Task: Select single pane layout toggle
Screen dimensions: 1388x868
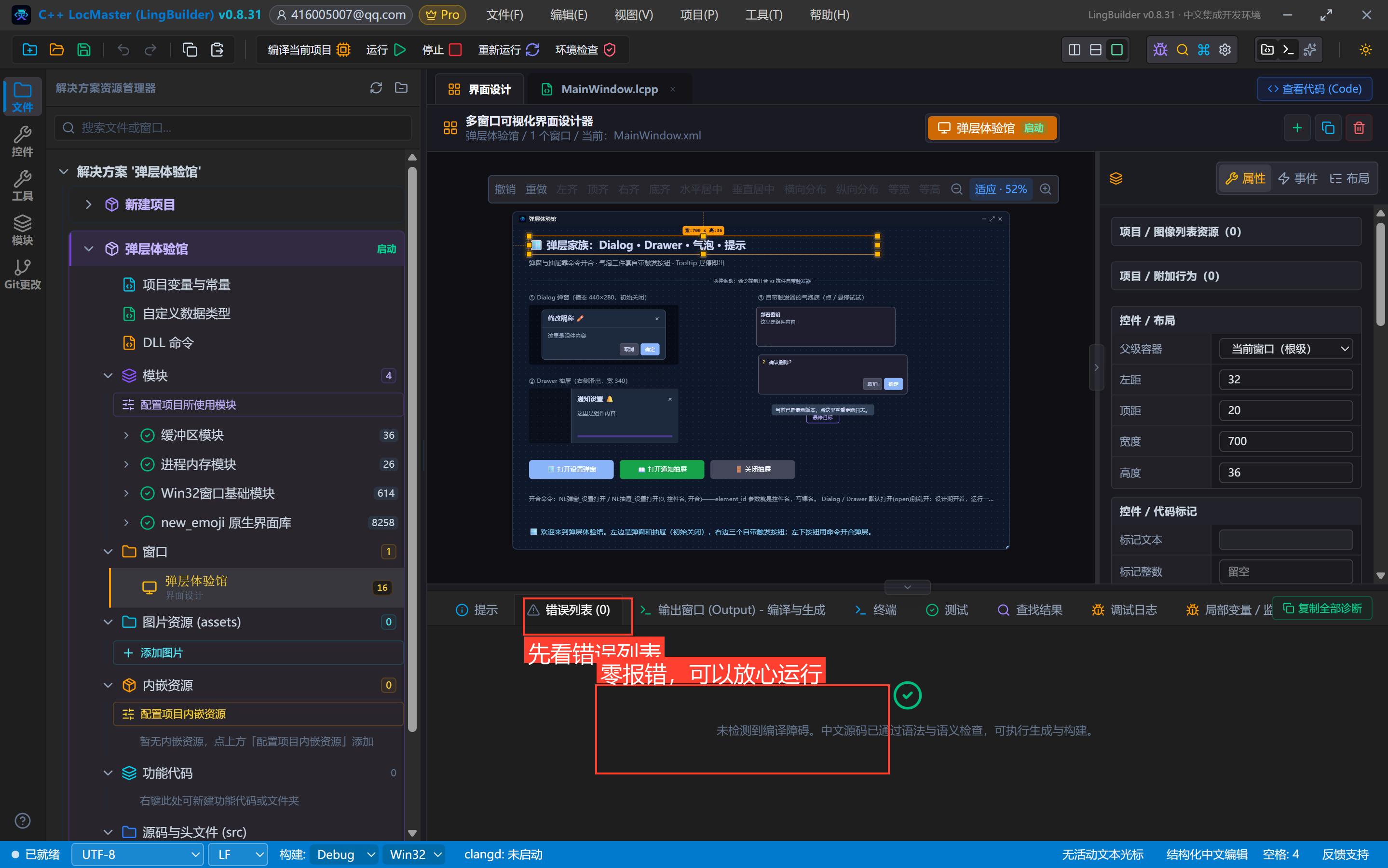Action: tap(1117, 50)
